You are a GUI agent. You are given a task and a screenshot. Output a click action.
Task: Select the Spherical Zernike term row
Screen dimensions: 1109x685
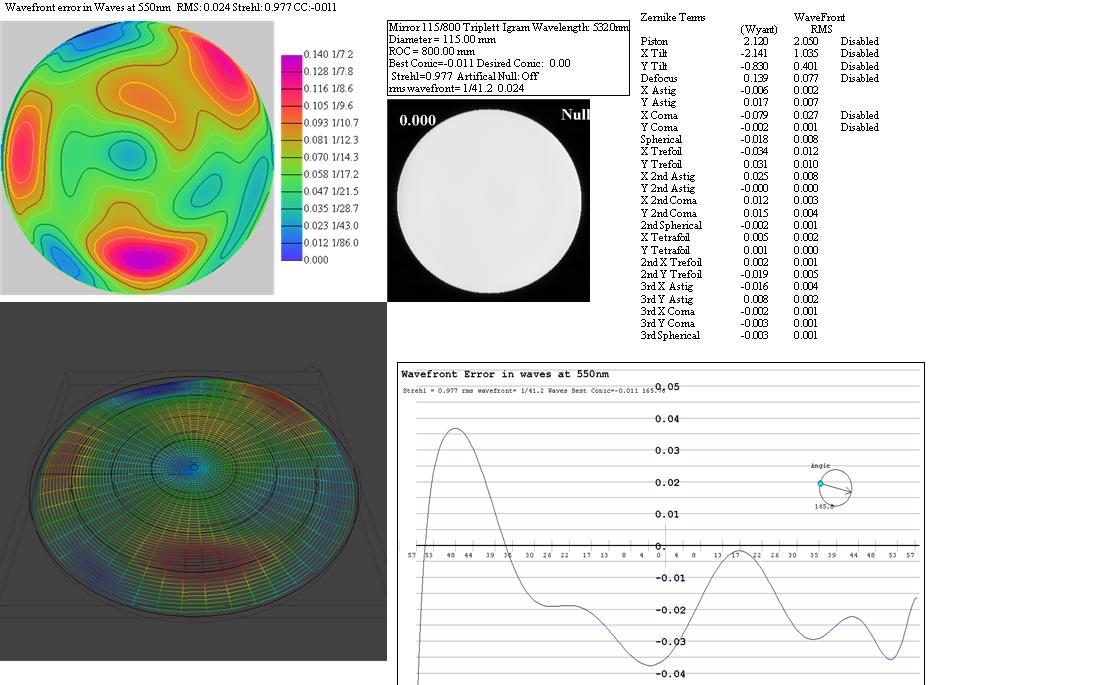(x=660, y=139)
